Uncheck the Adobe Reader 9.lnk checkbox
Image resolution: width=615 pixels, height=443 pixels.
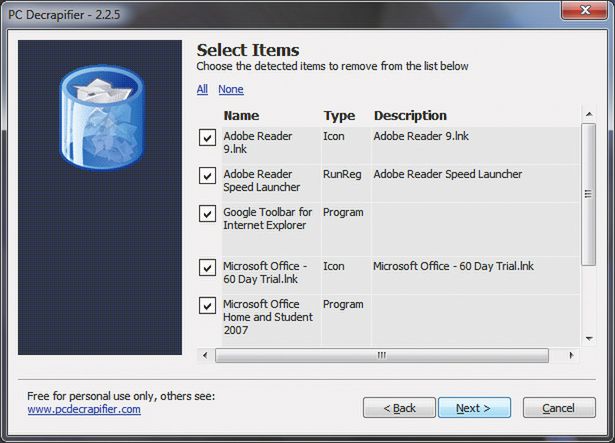[207, 138]
